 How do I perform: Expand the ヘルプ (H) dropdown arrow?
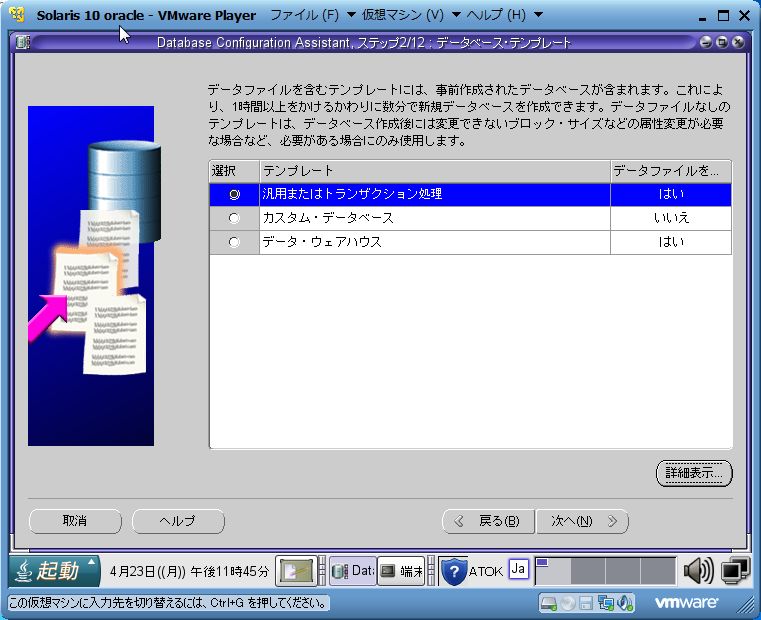click(538, 15)
